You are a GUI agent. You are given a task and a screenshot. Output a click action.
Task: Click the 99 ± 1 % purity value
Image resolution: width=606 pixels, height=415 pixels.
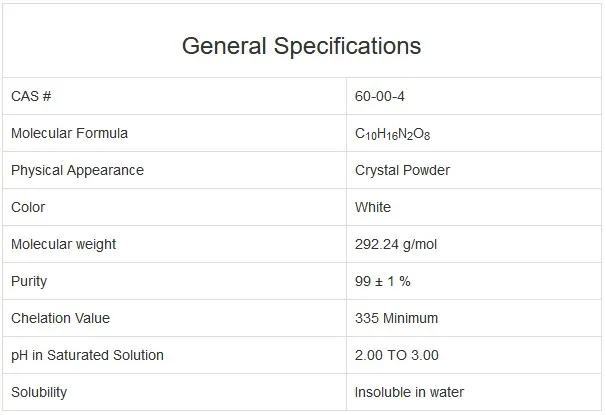pos(383,281)
